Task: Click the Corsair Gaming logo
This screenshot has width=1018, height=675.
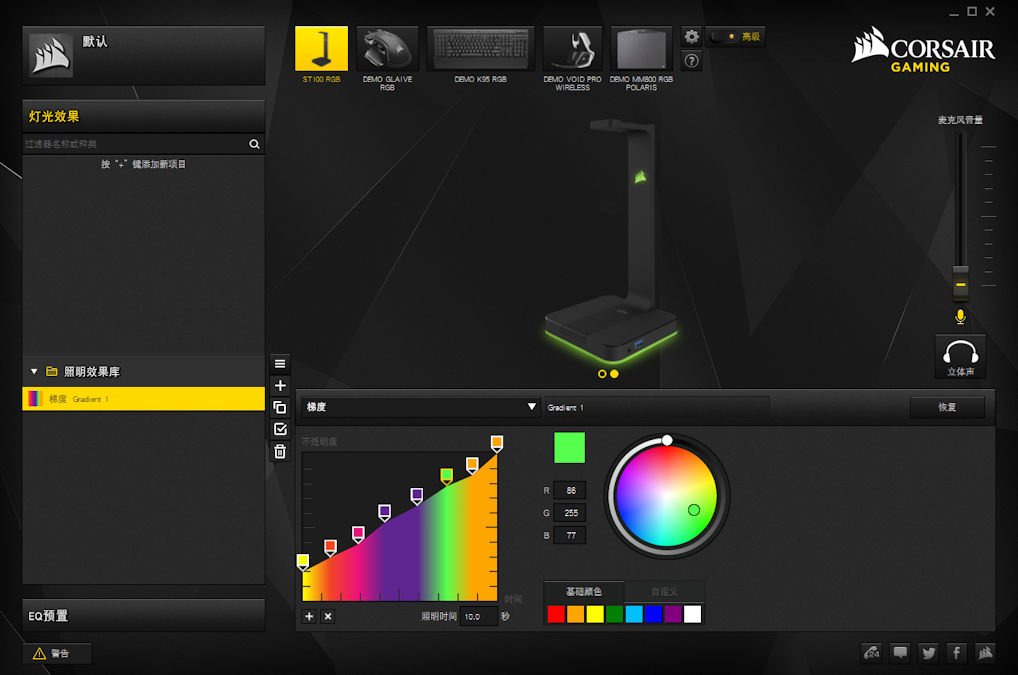Action: [x=923, y=49]
